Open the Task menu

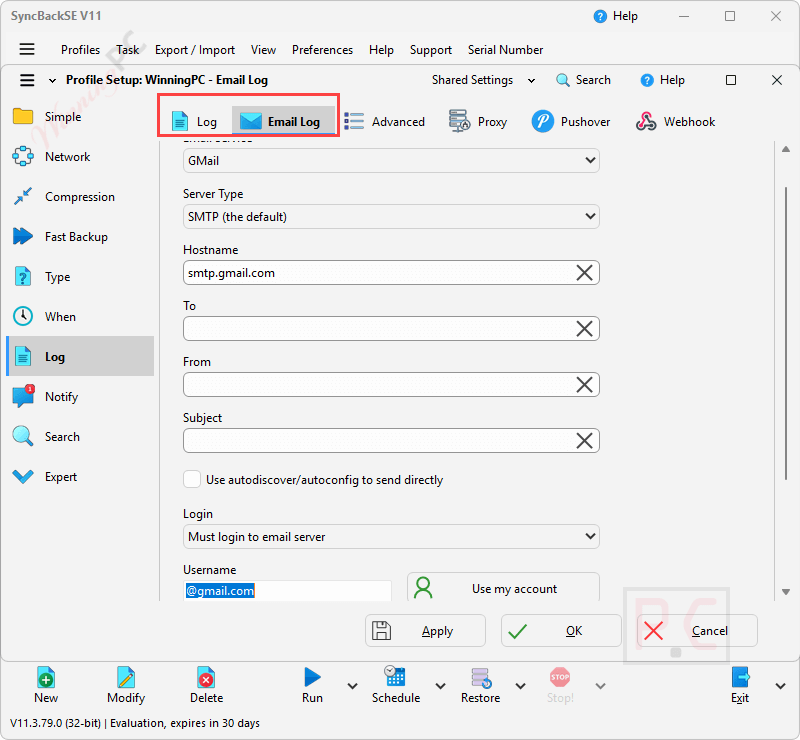pyautogui.click(x=128, y=50)
